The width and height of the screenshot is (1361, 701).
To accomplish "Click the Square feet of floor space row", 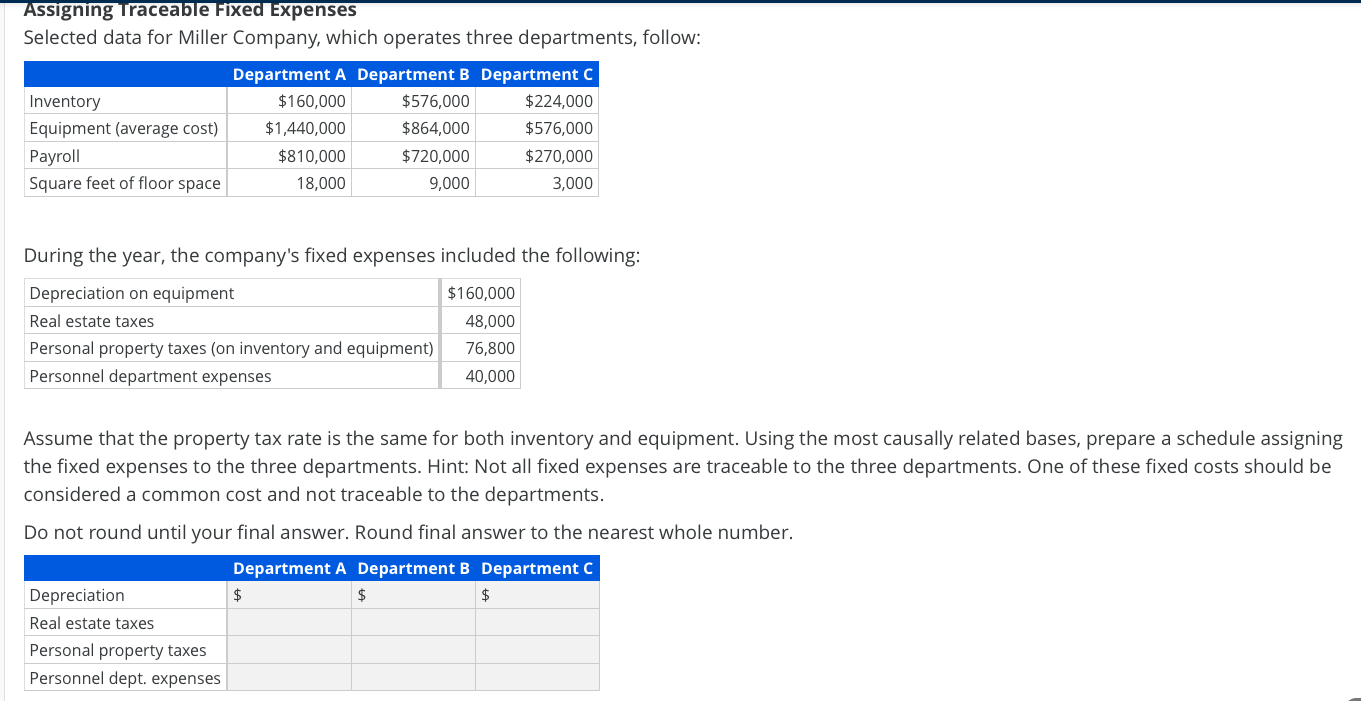I will coord(122,183).
